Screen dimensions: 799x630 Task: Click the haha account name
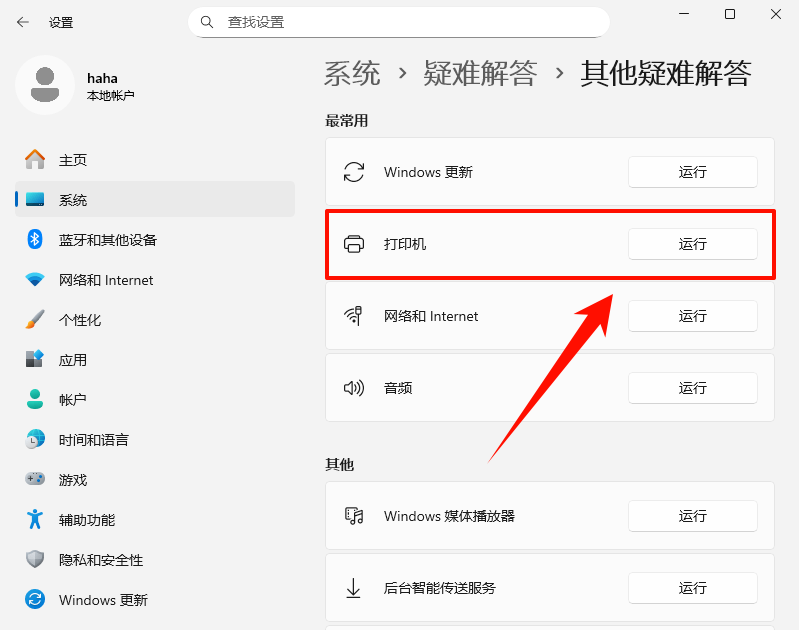[x=102, y=78]
